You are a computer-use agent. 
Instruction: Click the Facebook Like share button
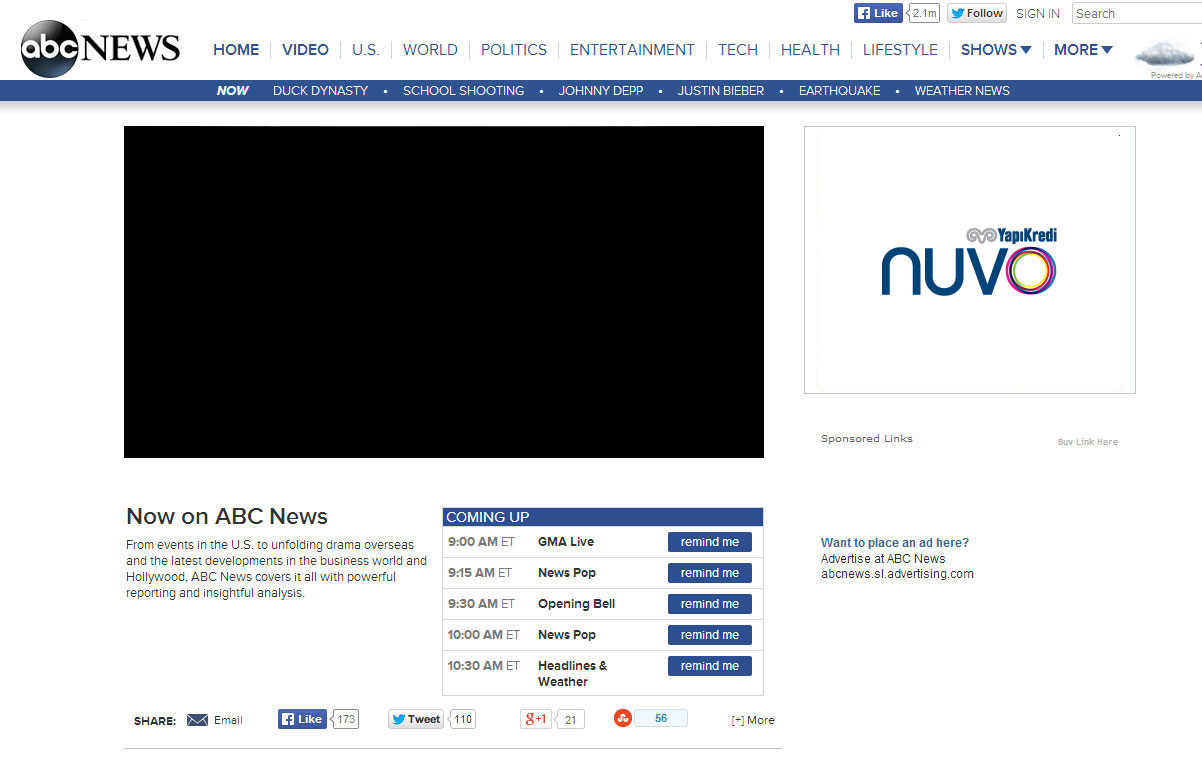click(x=302, y=719)
